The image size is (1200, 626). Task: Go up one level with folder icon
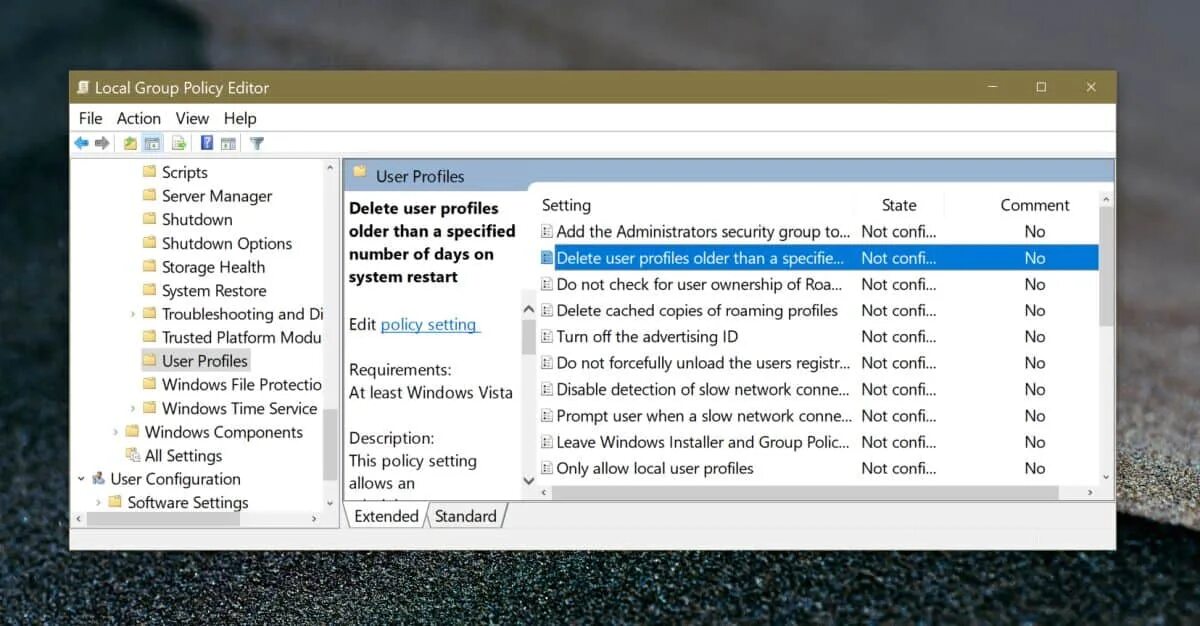(130, 143)
